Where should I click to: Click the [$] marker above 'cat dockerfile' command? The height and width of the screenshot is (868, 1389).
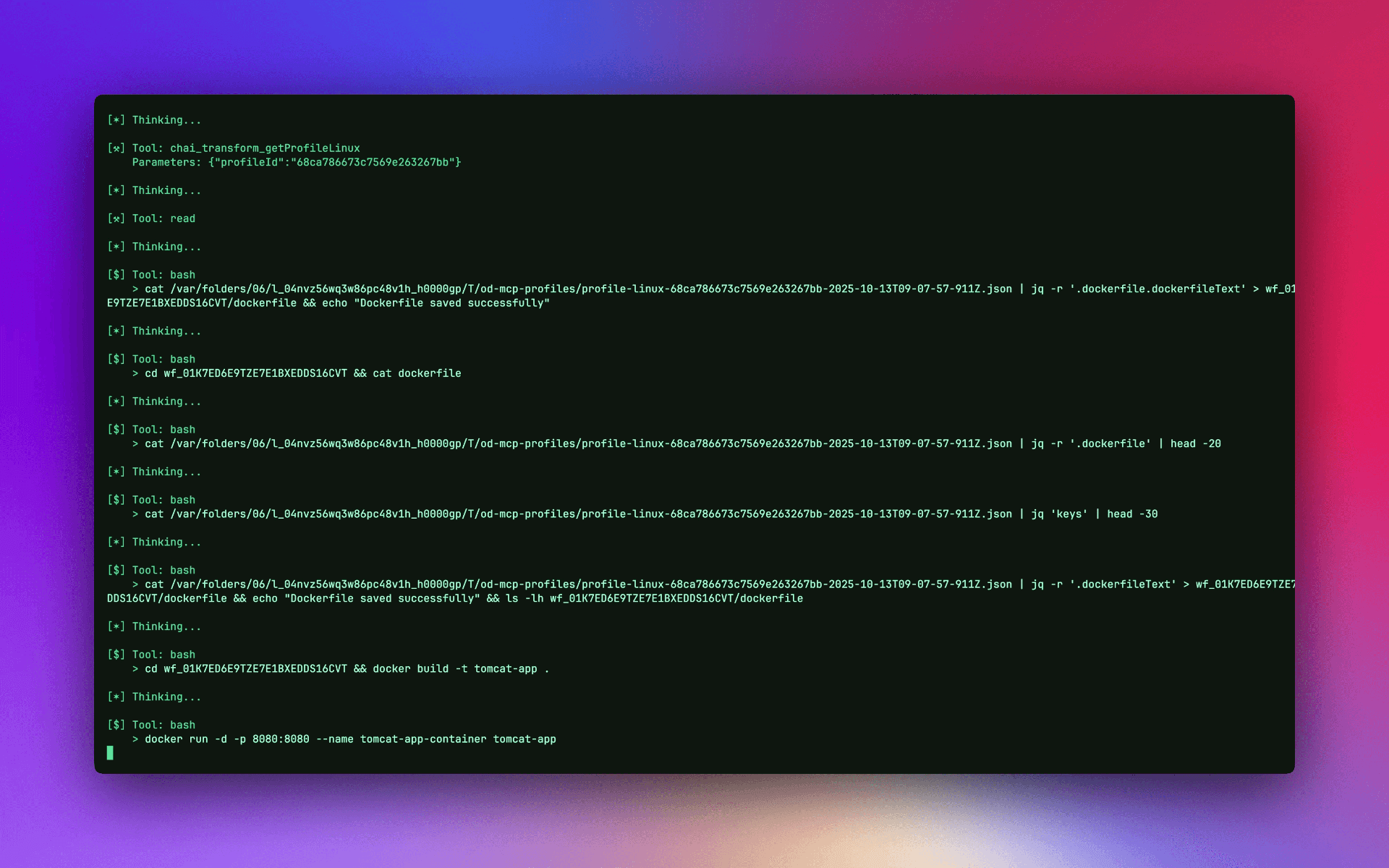(x=116, y=359)
